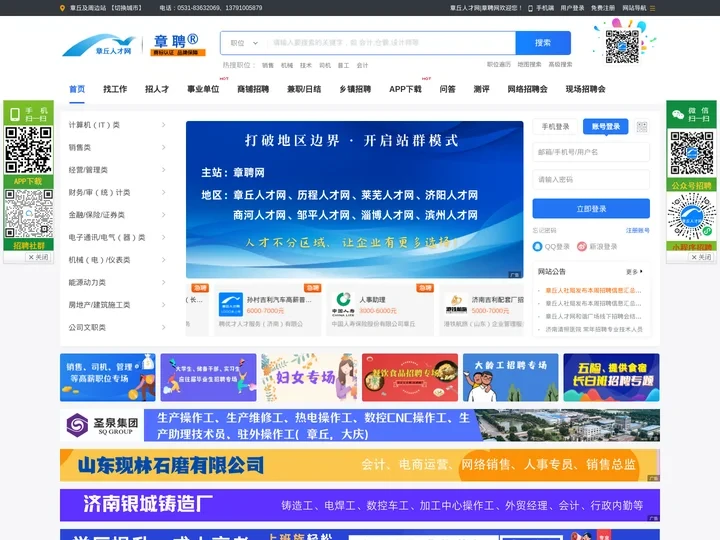Switch to the 账号登录 tab

pos(606,127)
